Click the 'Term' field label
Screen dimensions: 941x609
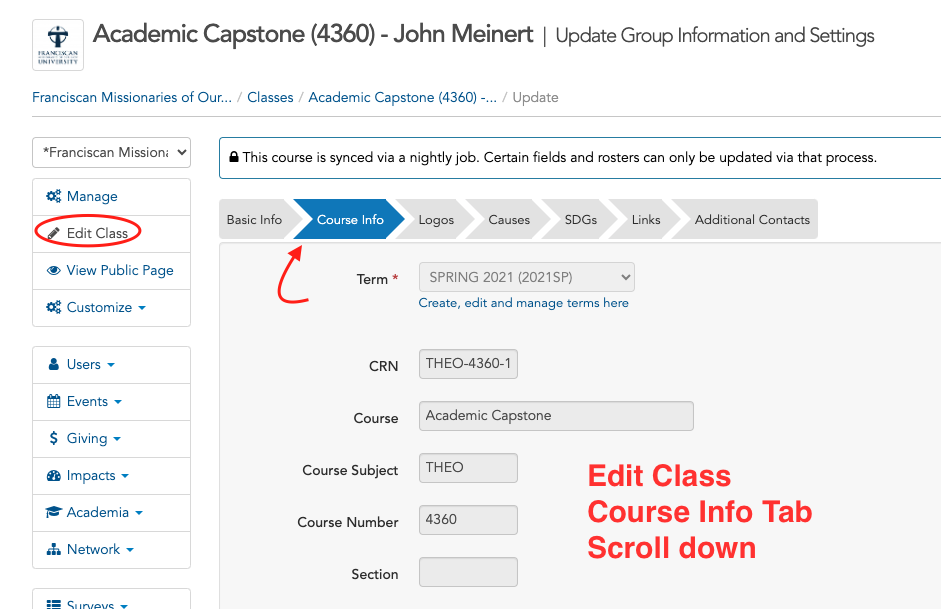point(372,280)
